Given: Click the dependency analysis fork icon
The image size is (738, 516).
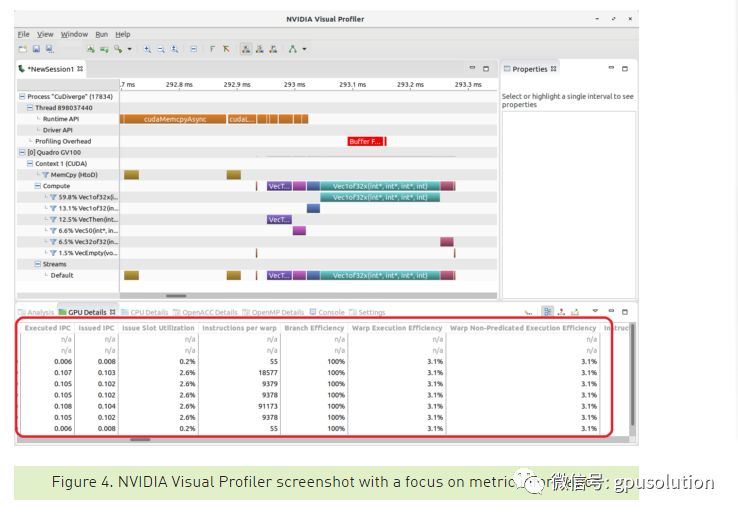Looking at the screenshot, I should pos(293,49).
